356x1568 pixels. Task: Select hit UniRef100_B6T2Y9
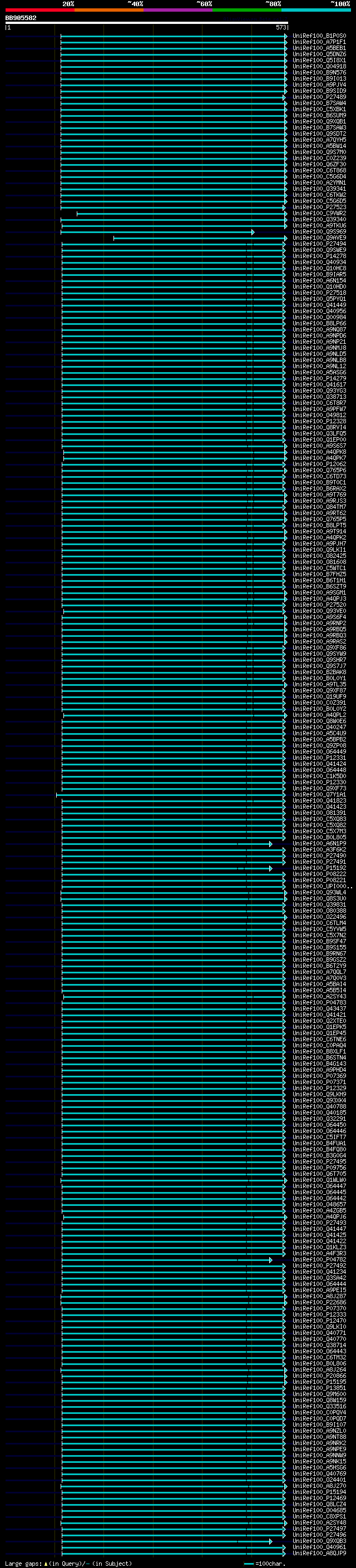click(x=319, y=966)
